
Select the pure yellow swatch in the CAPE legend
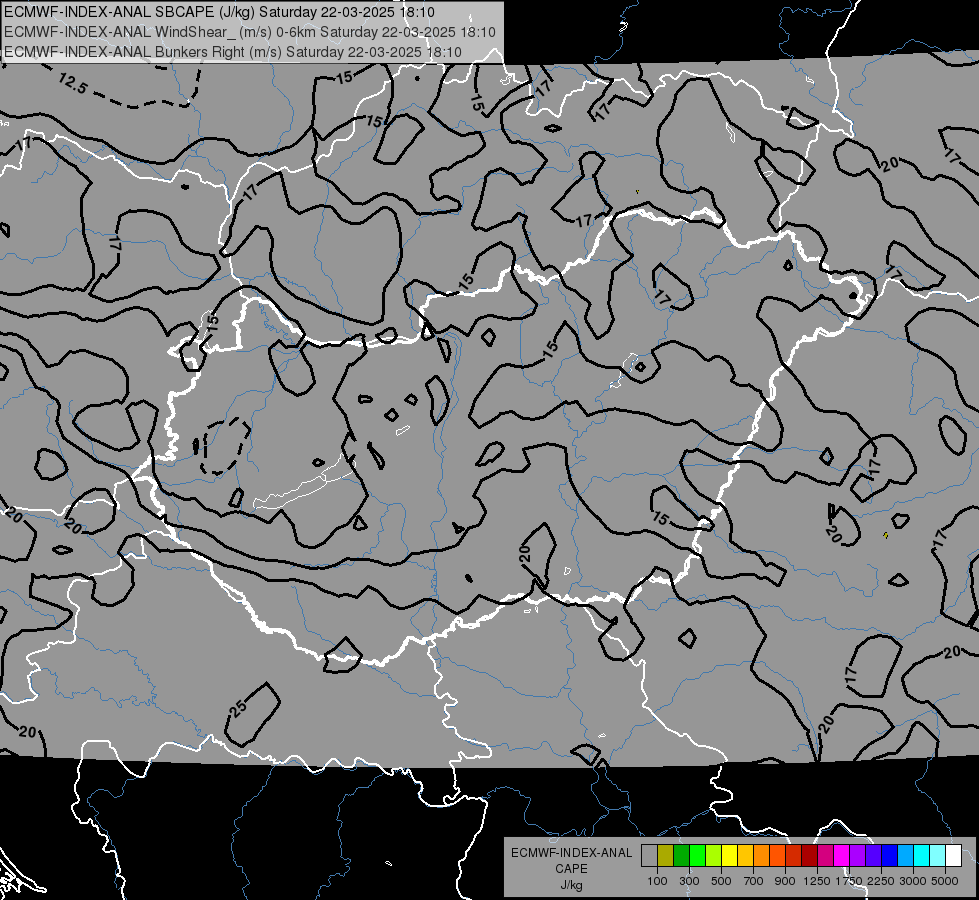[x=729, y=856]
